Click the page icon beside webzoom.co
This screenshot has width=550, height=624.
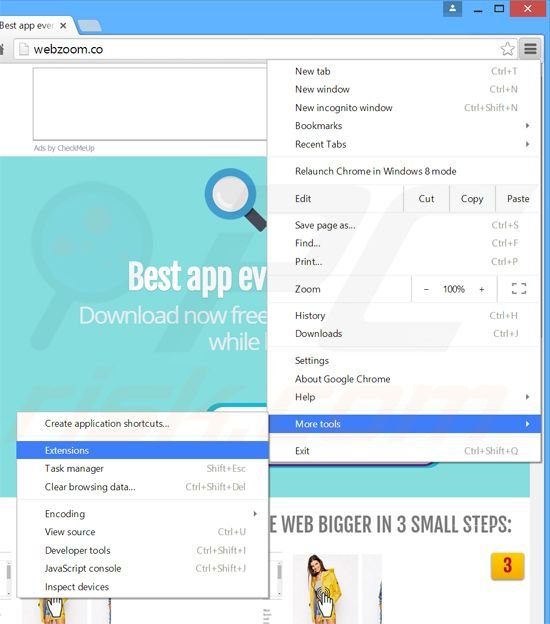click(x=24, y=49)
